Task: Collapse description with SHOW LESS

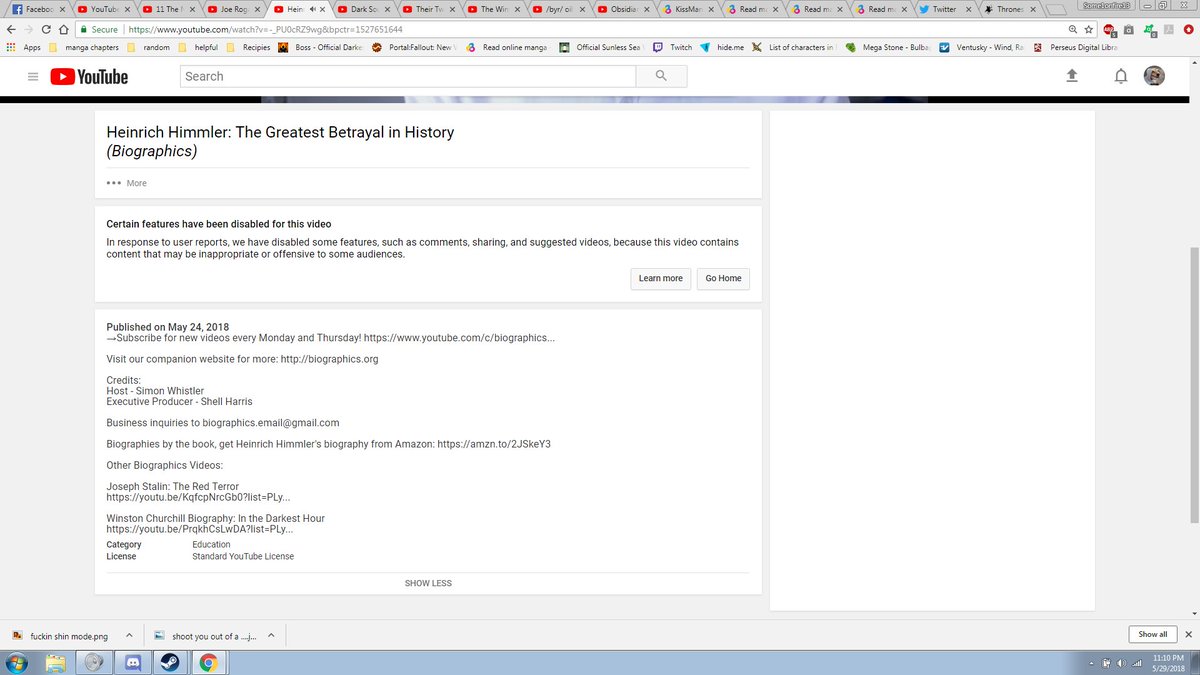Action: point(428,583)
